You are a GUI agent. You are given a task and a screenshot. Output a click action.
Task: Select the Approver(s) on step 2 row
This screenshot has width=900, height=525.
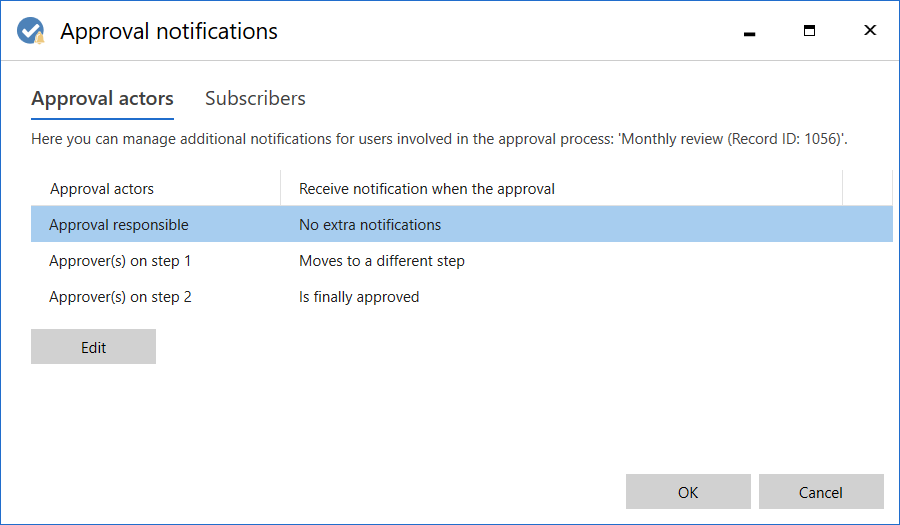461,297
